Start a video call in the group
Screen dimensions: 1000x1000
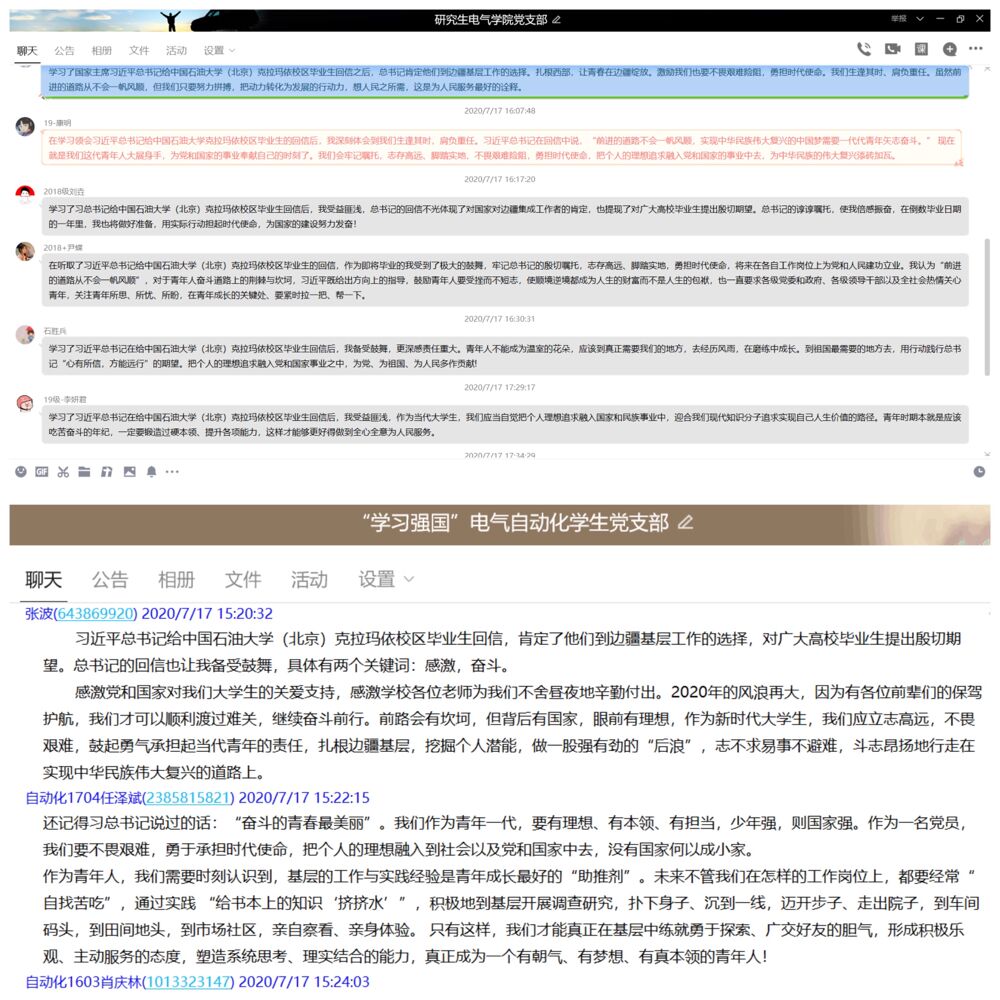[x=892, y=49]
